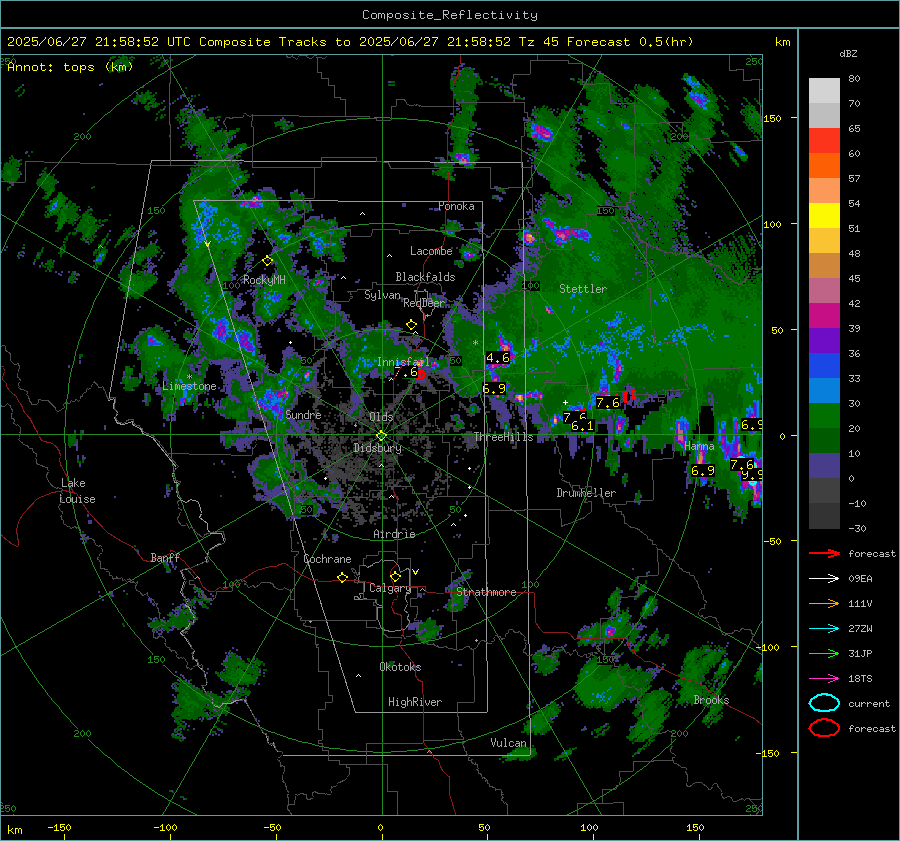
Task: Click the Airdrie label
Action: 394,534
